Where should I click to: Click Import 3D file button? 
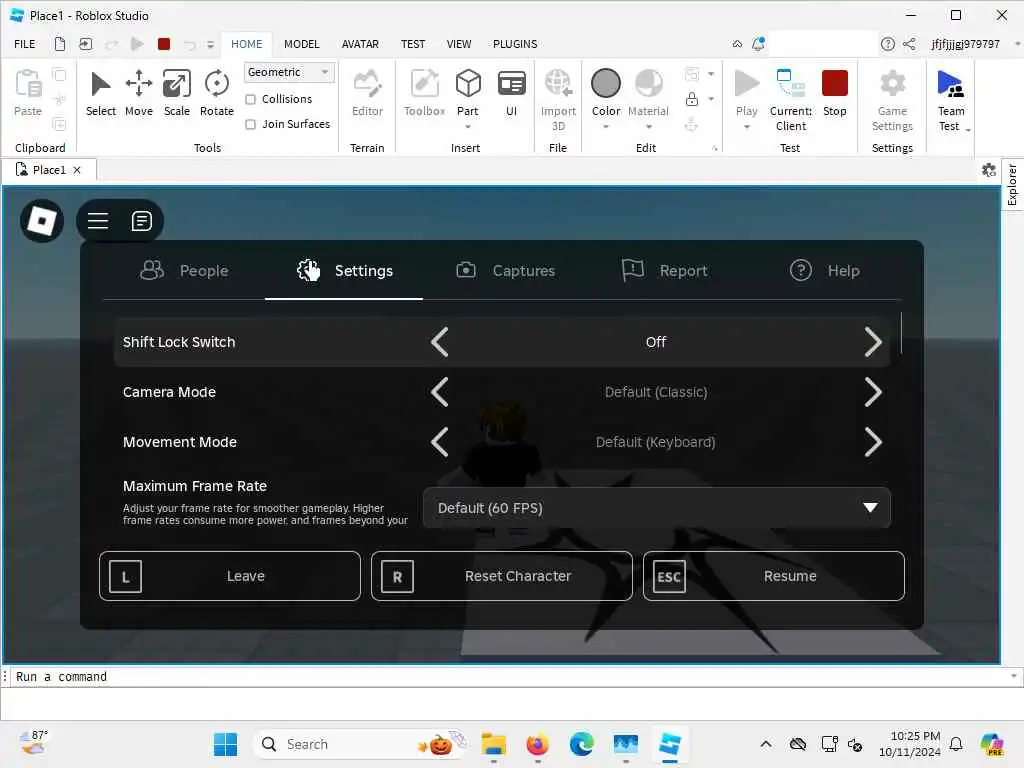(x=558, y=100)
